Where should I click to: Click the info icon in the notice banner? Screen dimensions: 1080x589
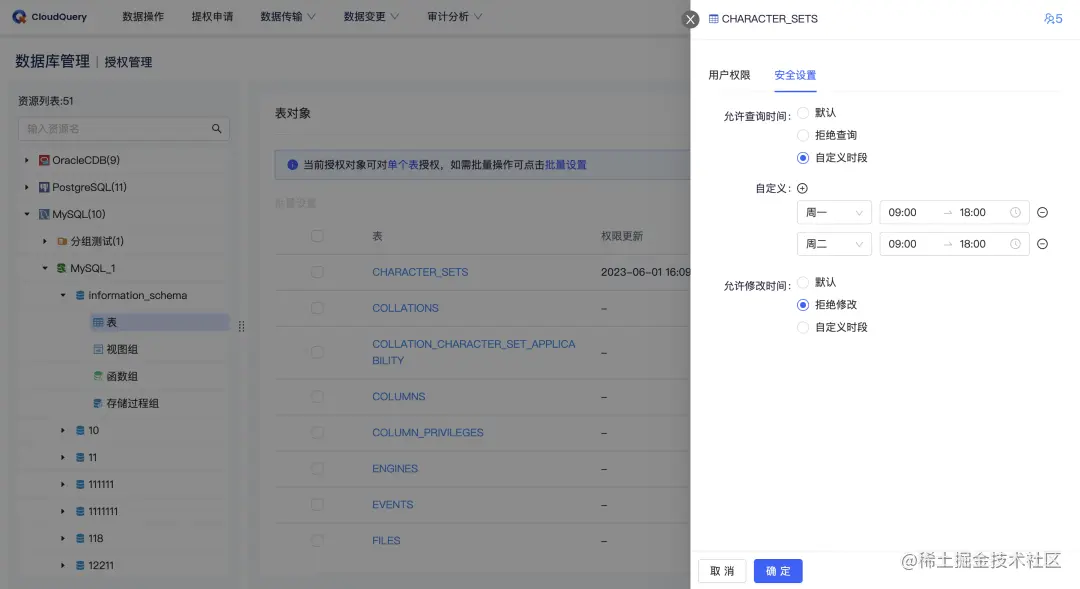click(292, 165)
